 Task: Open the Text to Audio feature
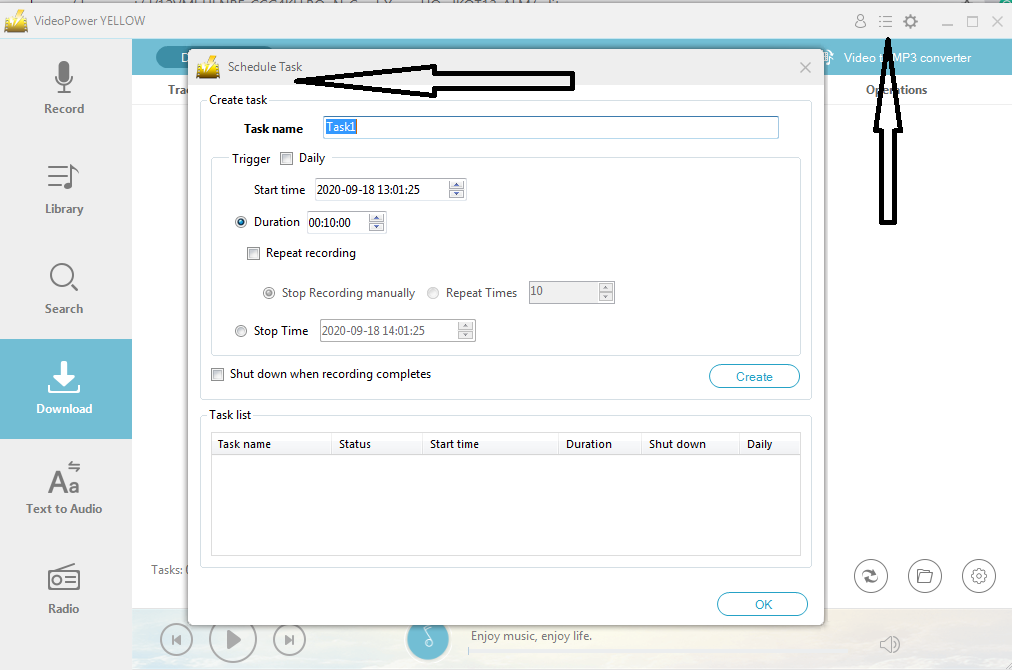tap(64, 488)
